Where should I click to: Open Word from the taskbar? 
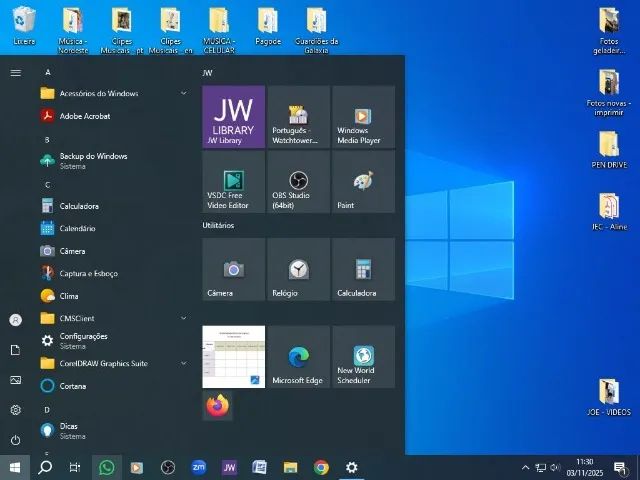tap(260, 467)
